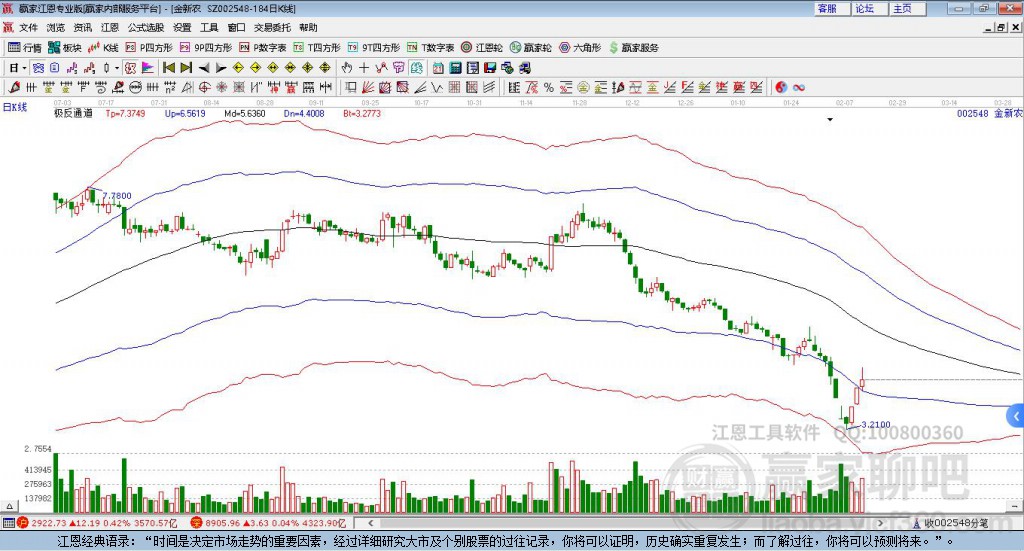
Task: Click the Up=6.5619 indicator value
Action: 185,114
